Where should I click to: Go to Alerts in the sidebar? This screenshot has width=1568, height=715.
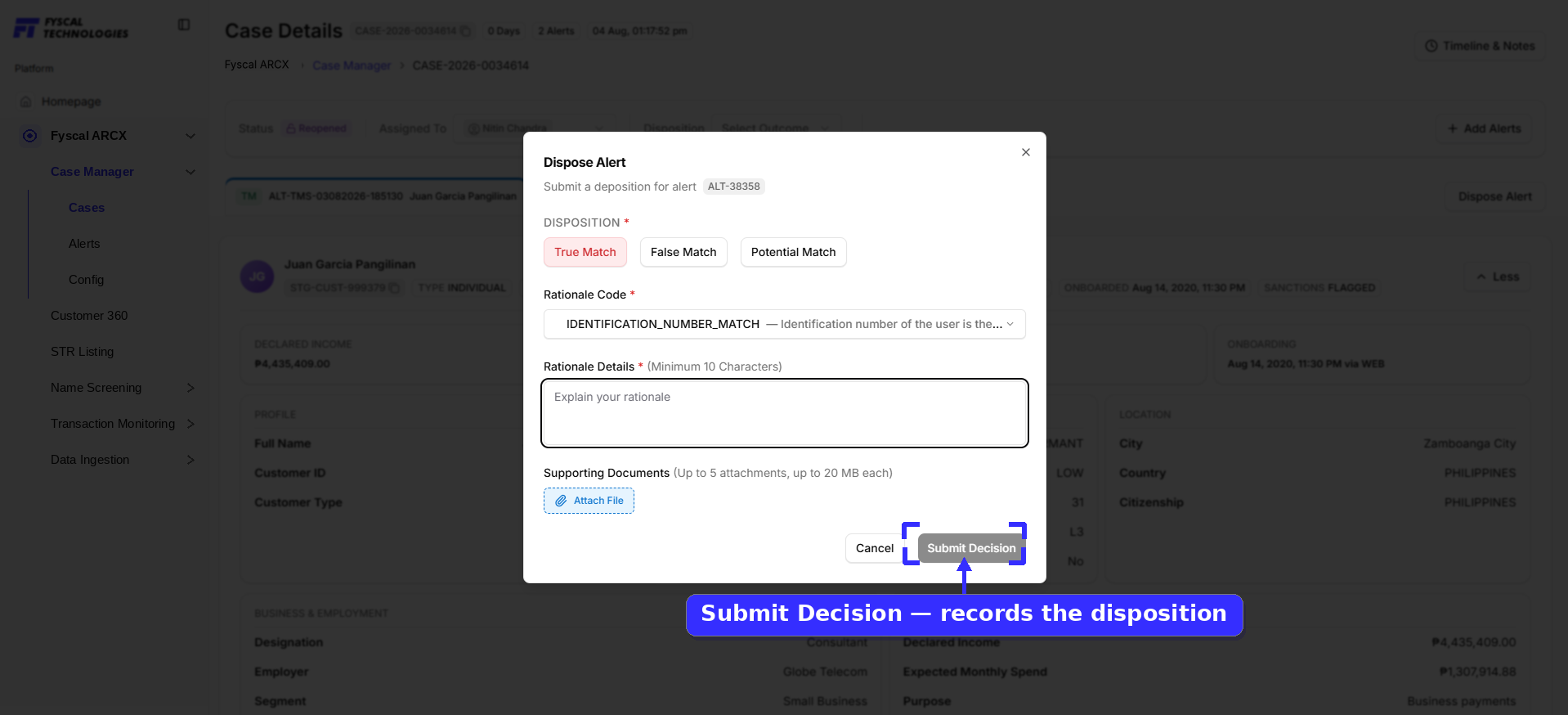click(x=84, y=244)
